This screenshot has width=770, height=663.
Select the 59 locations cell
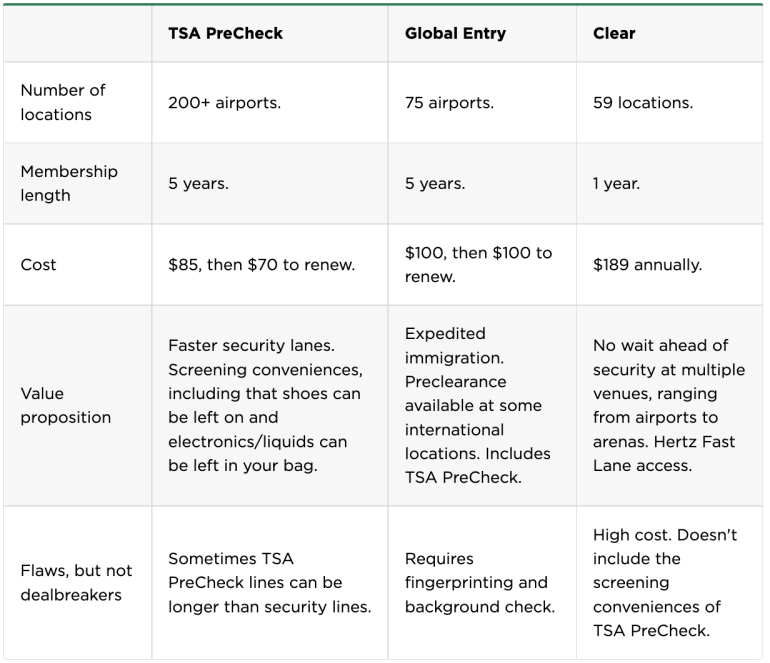click(642, 102)
